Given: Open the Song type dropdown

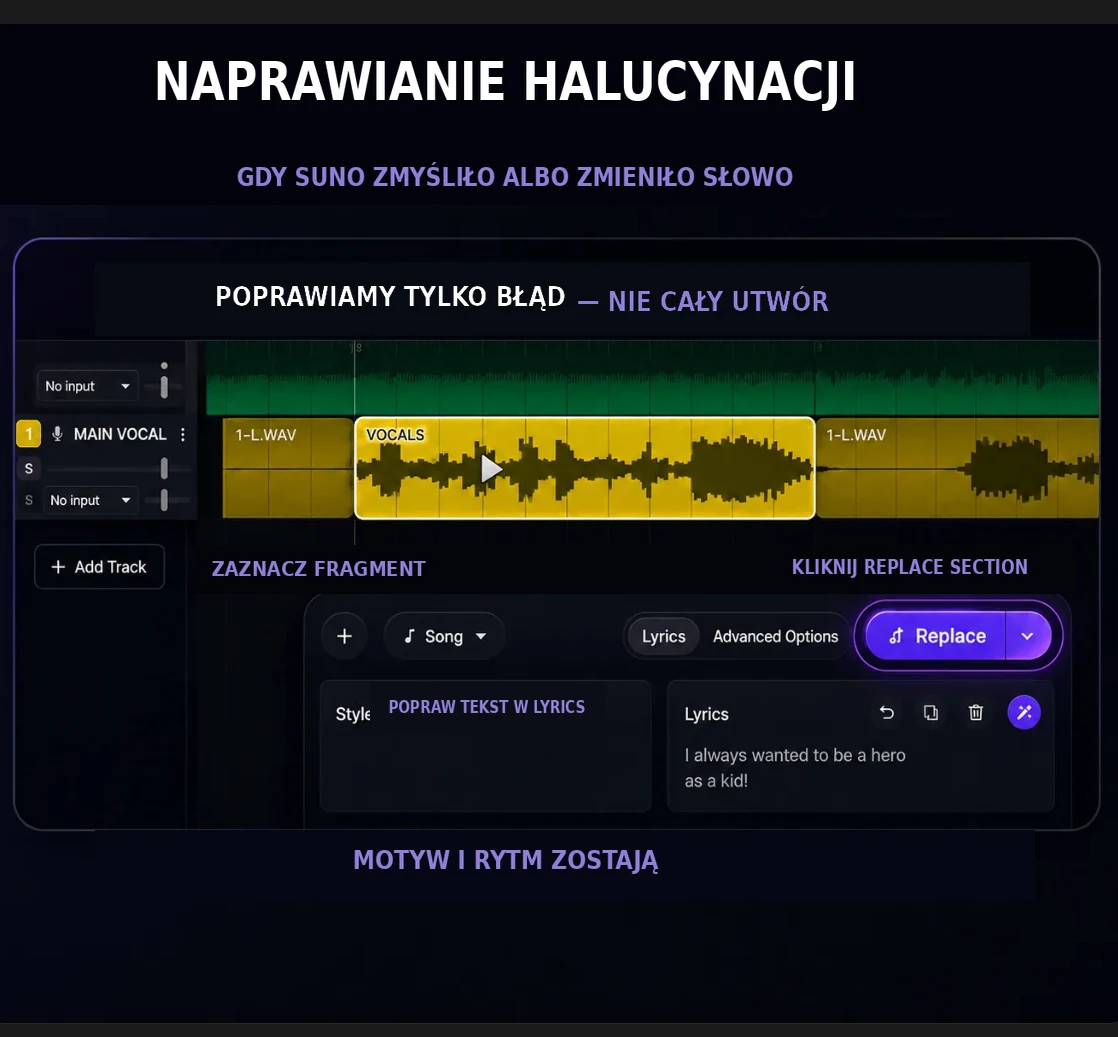Looking at the screenshot, I should click(444, 636).
